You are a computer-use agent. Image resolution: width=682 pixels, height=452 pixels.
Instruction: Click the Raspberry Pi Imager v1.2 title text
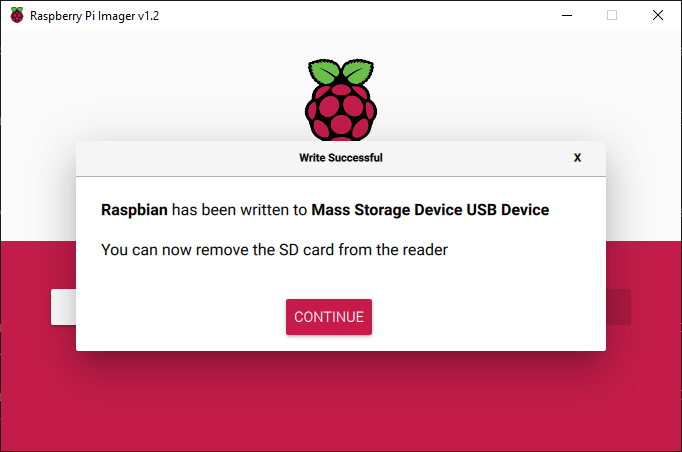94,16
